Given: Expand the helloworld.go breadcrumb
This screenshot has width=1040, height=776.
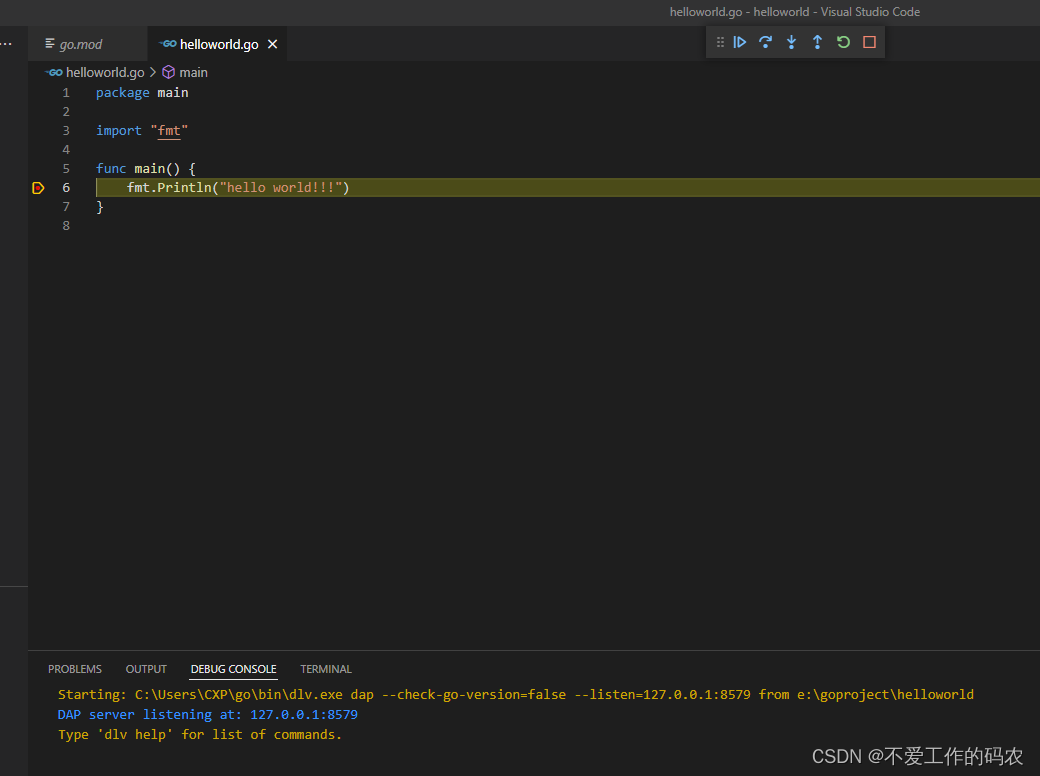Looking at the screenshot, I should 104,72.
